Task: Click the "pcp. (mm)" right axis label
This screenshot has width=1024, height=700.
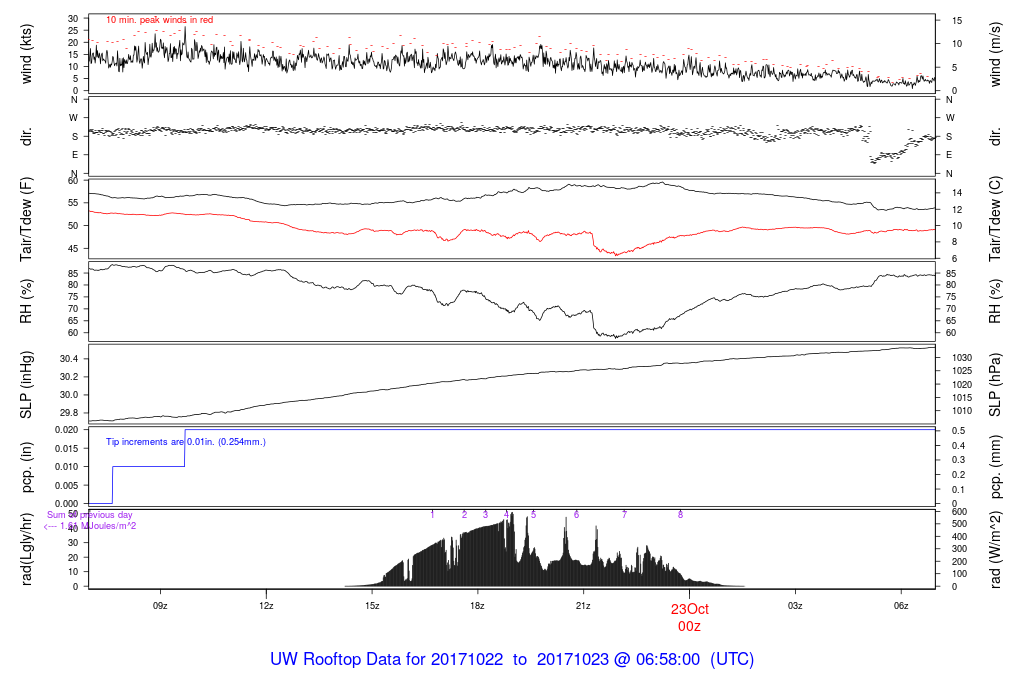Action: click(x=995, y=467)
